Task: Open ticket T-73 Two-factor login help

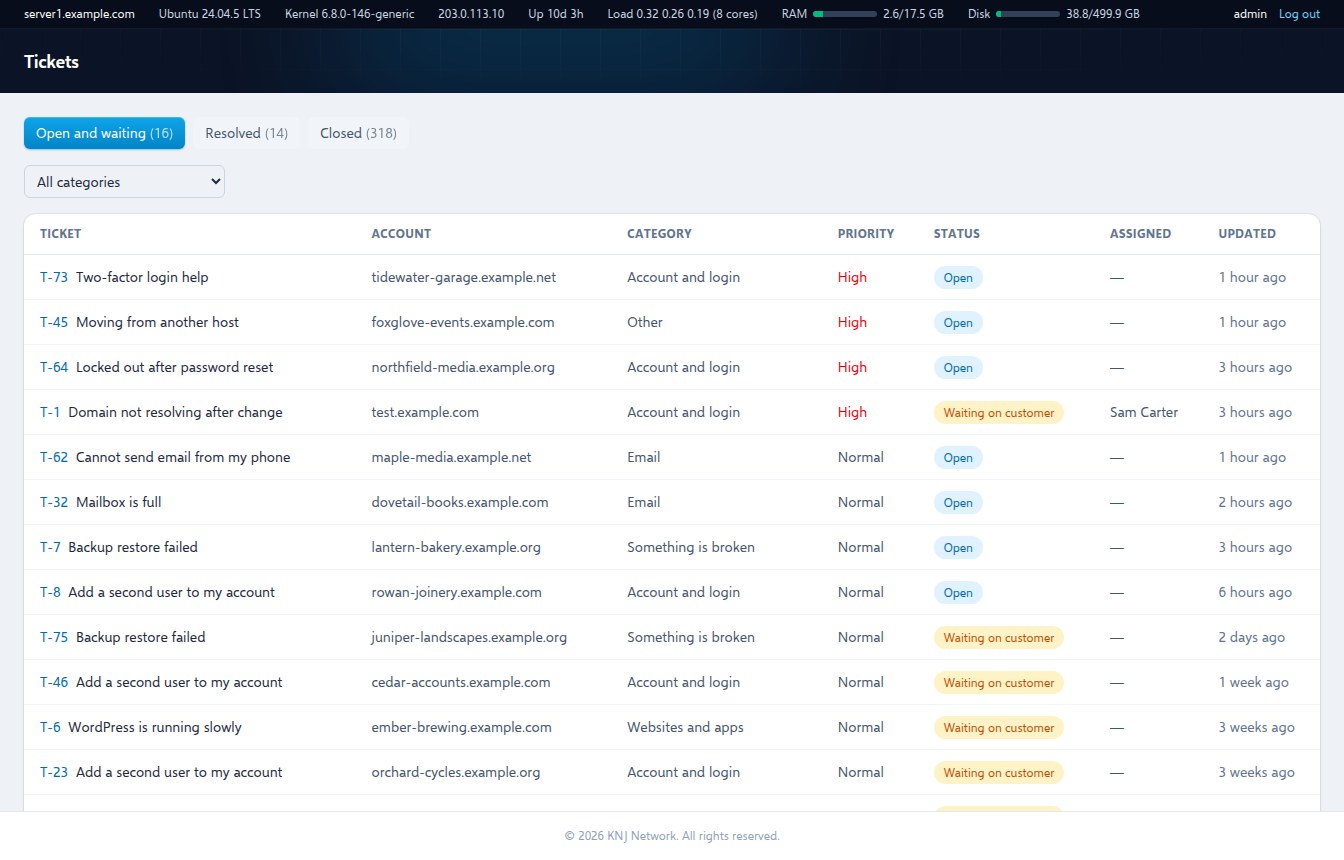Action: [124, 277]
